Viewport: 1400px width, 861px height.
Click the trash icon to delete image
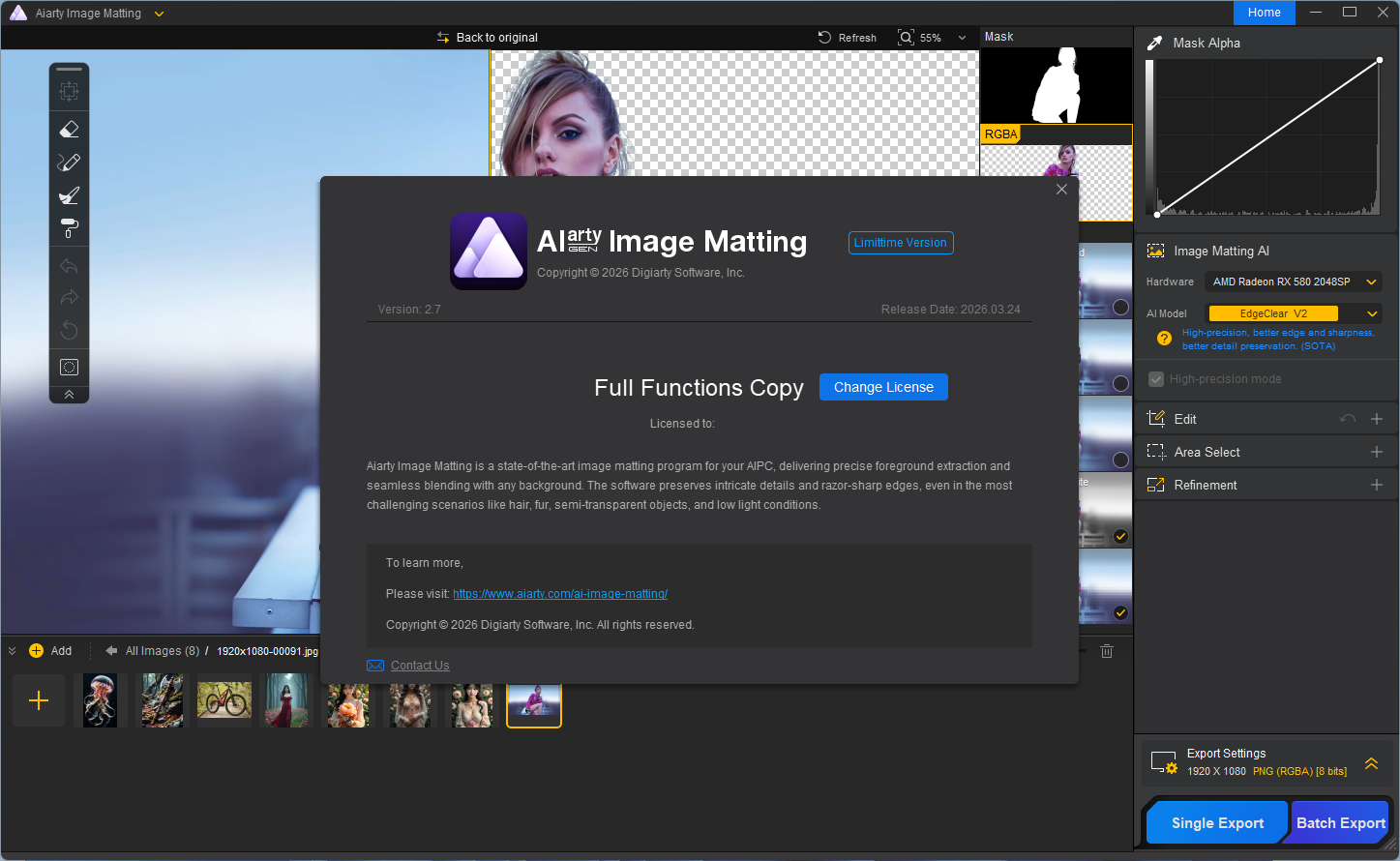[x=1107, y=651]
